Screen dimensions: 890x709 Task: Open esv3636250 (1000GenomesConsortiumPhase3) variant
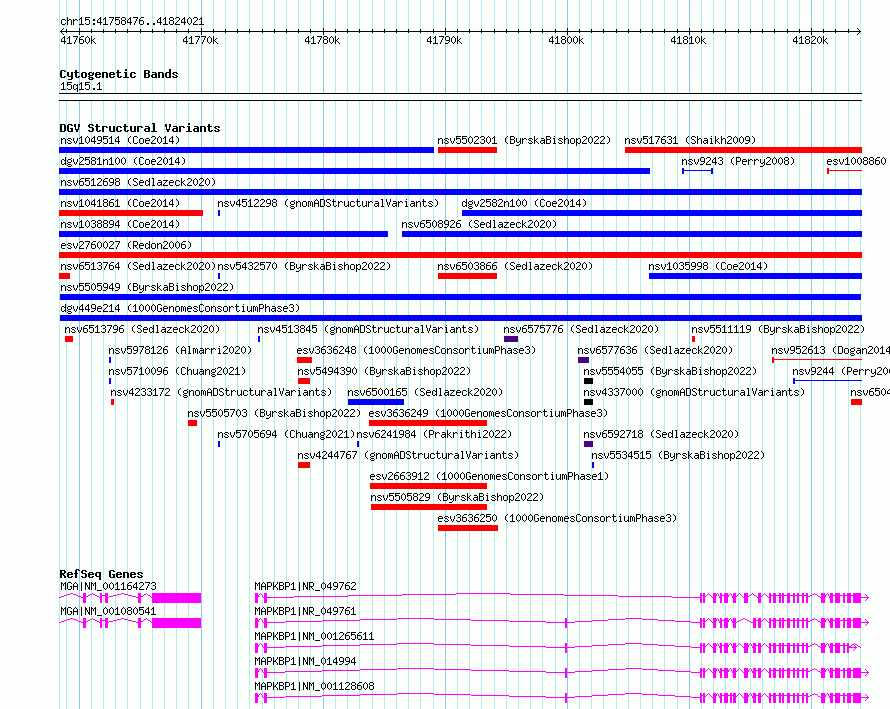coord(557,518)
